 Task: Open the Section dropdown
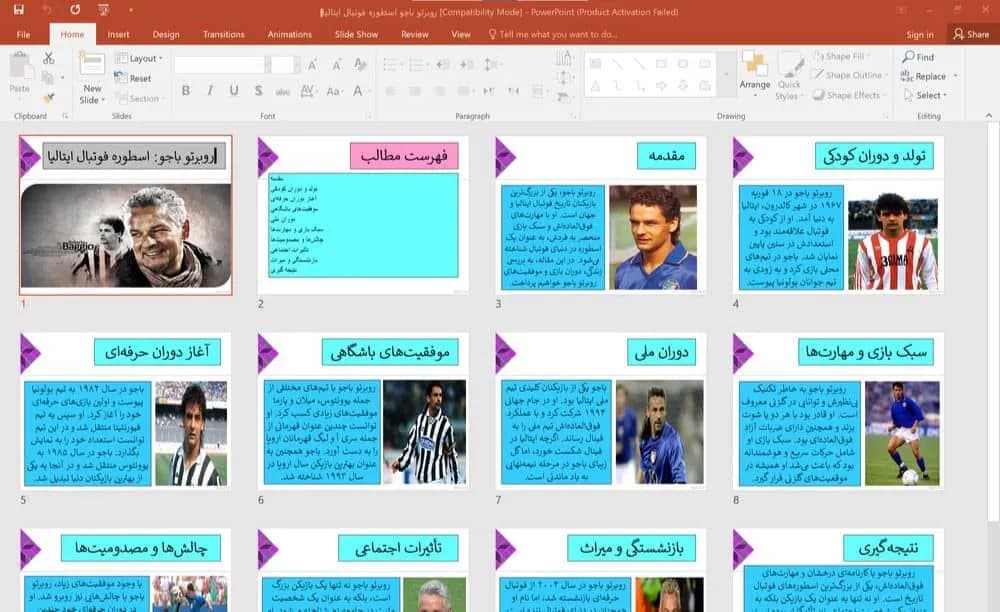point(140,98)
